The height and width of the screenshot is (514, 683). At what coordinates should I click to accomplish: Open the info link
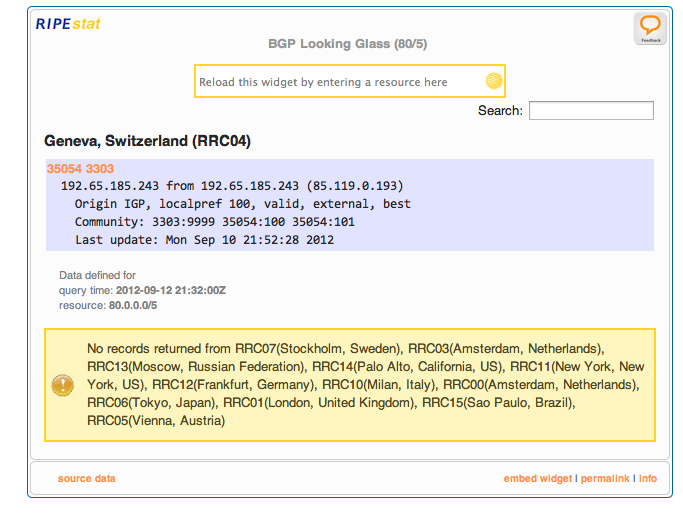point(648,478)
